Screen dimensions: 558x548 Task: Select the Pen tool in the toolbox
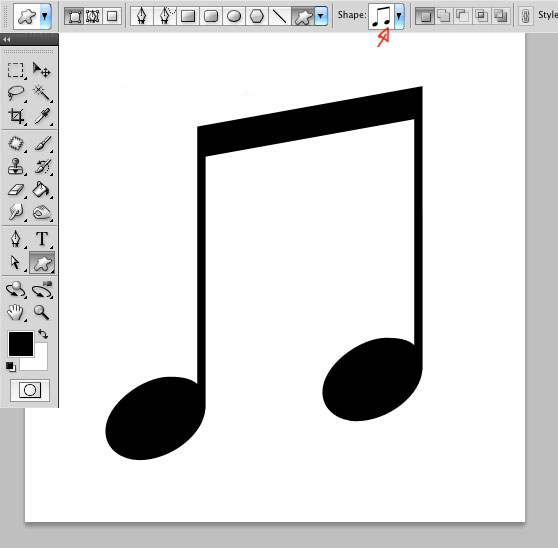16,239
